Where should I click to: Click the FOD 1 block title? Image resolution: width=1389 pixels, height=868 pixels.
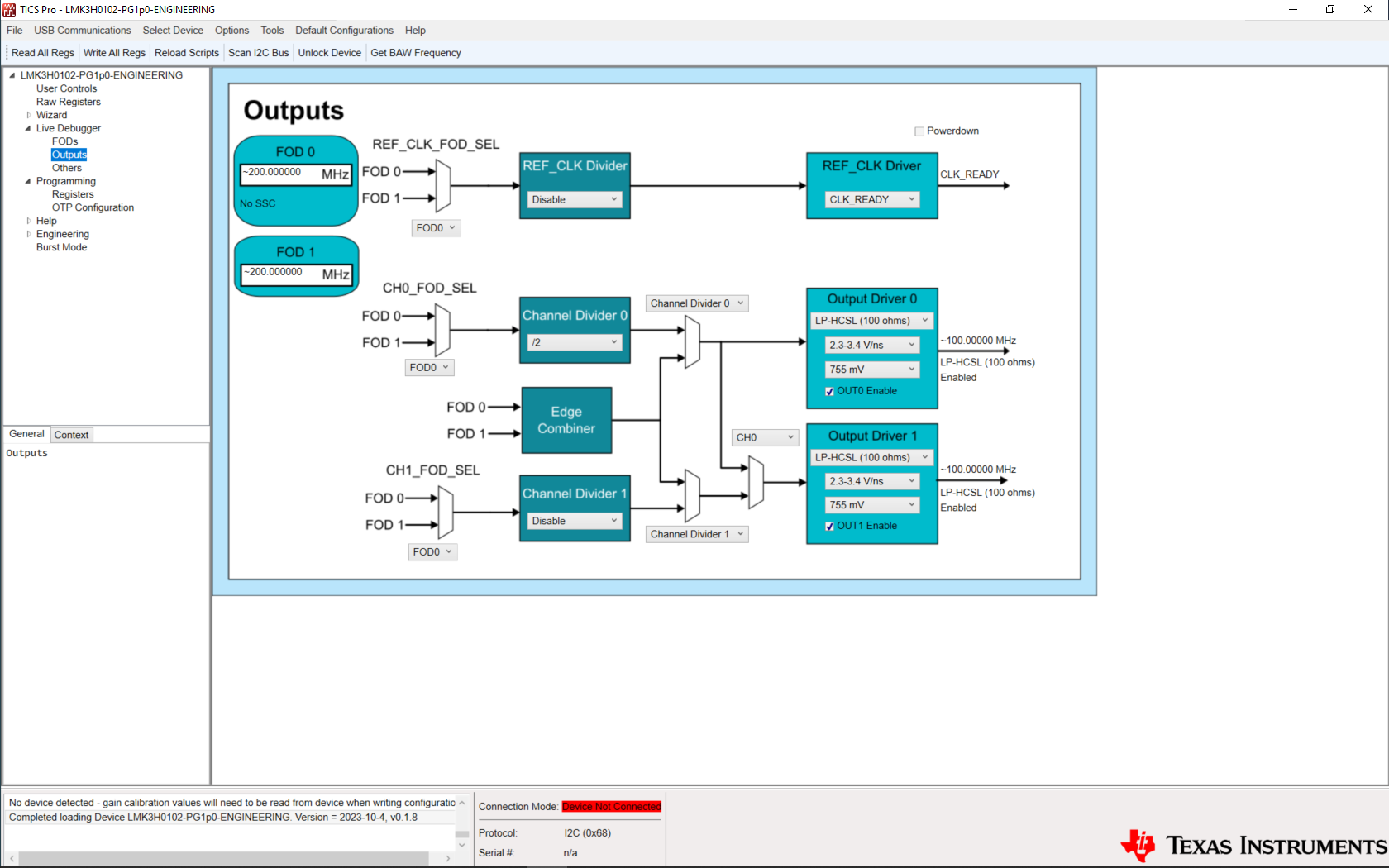click(x=295, y=252)
